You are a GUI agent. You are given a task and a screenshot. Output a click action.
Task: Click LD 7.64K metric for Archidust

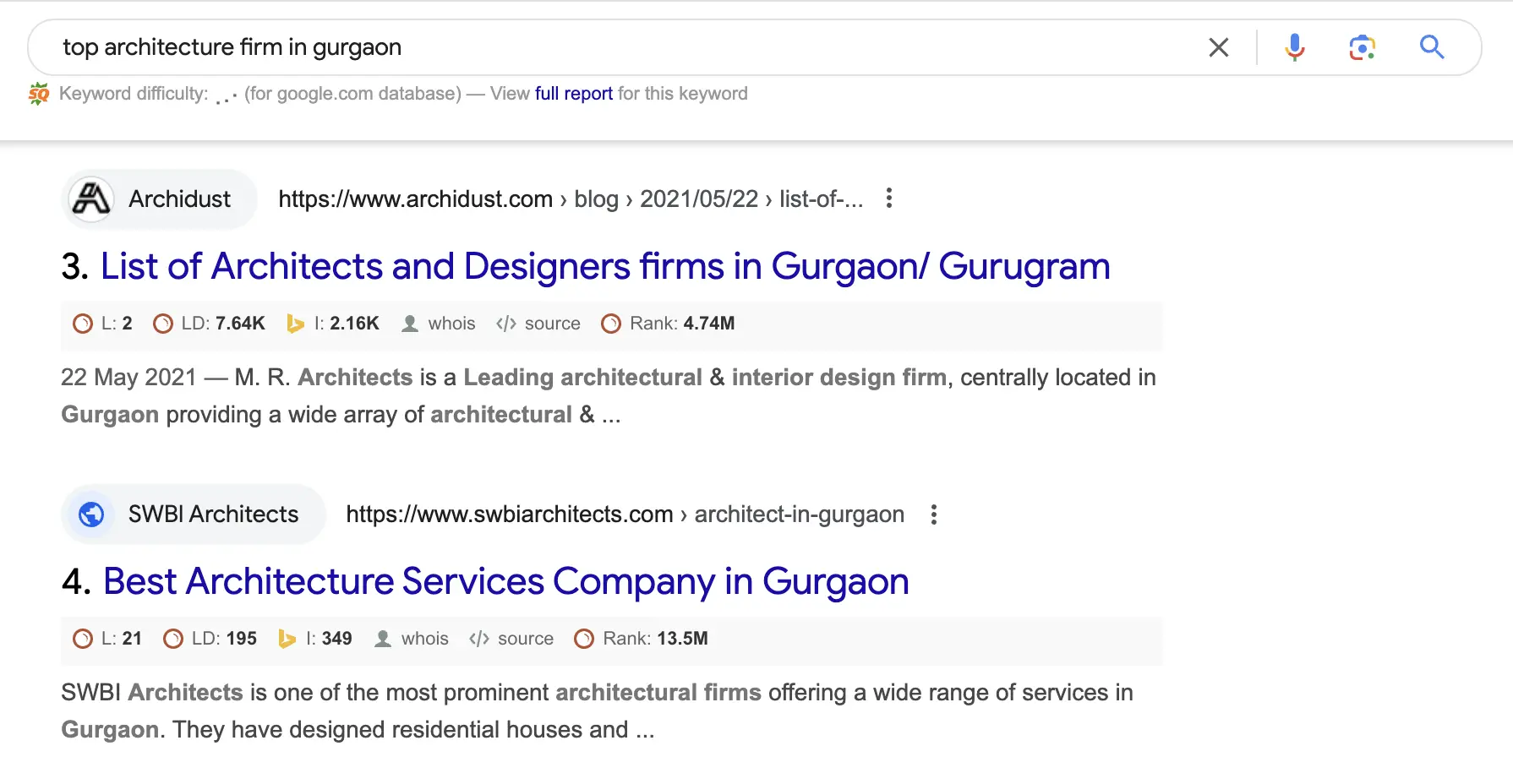pyautogui.click(x=222, y=324)
